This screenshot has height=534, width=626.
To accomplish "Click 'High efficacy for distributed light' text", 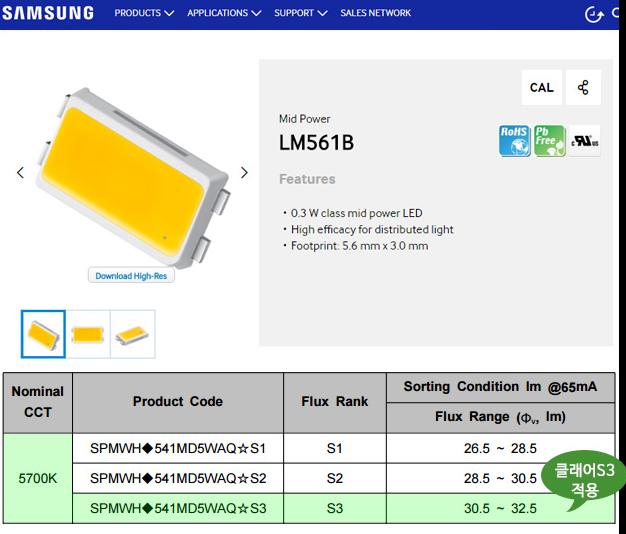I will tap(372, 229).
